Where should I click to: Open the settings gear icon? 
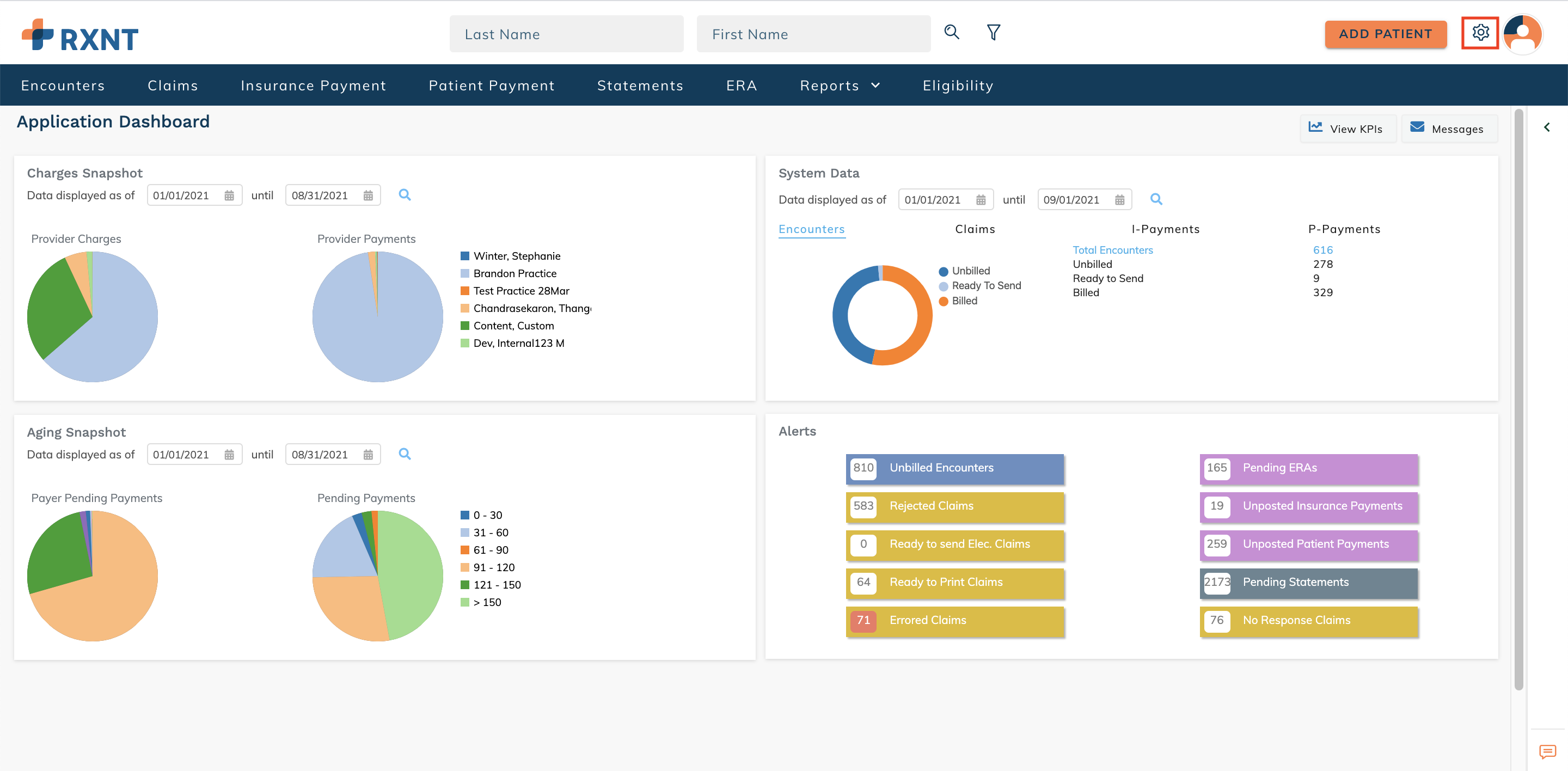tap(1480, 33)
